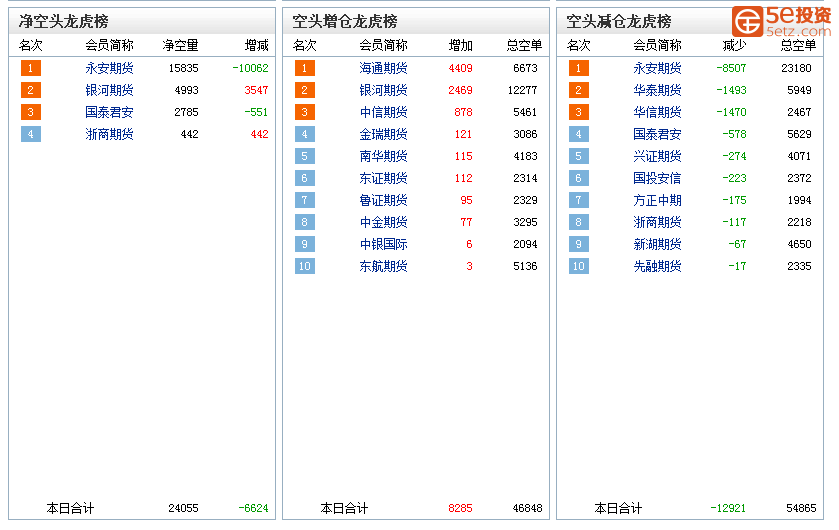Open 兴证期货 in 空头减仓龙虎榜
Image resolution: width=839 pixels, height=530 pixels.
[657, 156]
